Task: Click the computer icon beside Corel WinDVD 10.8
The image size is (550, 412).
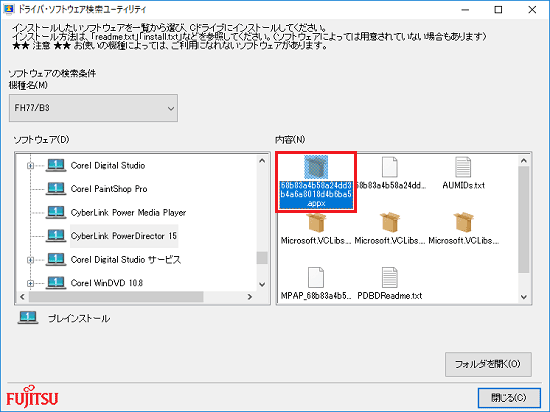Action: [x=56, y=283]
